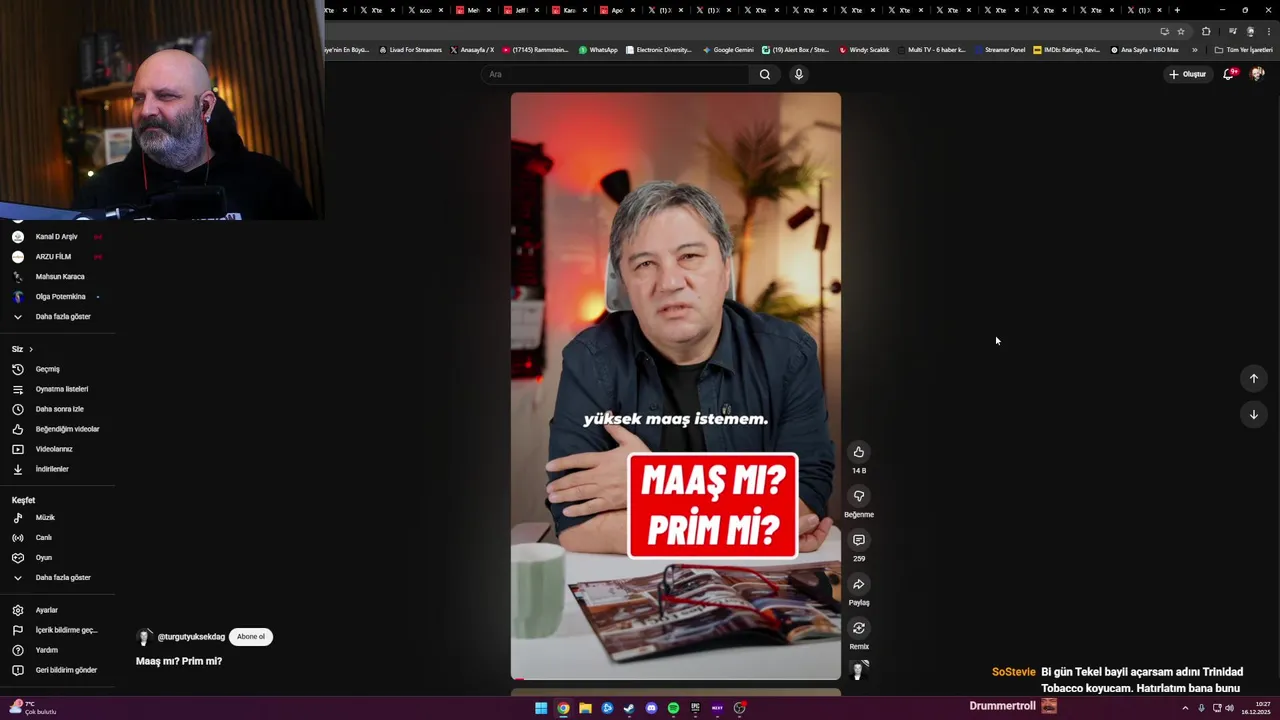Open Livad For Streamers bookmark
This screenshot has height=720, width=1280.
pyautogui.click(x=410, y=49)
